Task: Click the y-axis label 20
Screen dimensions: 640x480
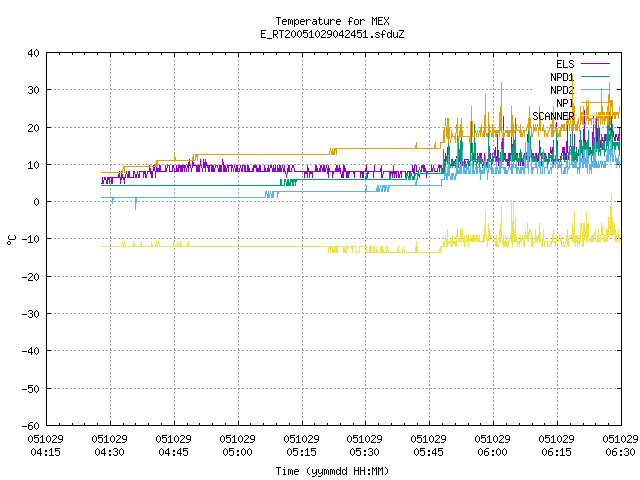Action: [x=33, y=128]
